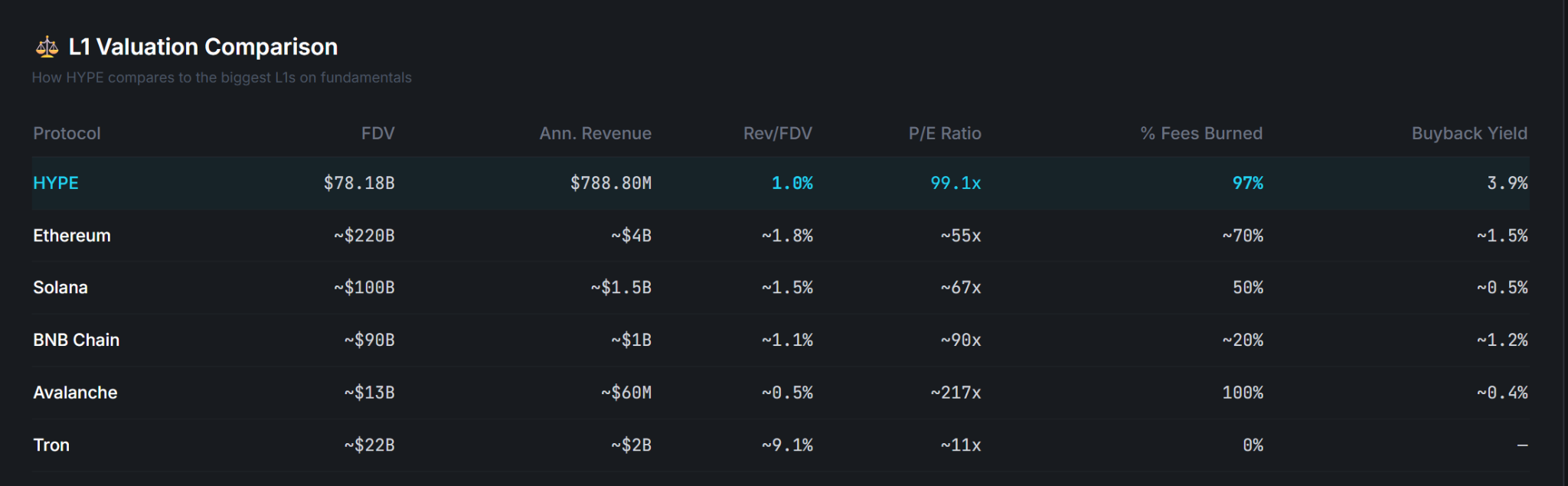Click Avalanche P/E ratio ~217x
Viewport: 1568px width, 486px height.
coord(955,393)
